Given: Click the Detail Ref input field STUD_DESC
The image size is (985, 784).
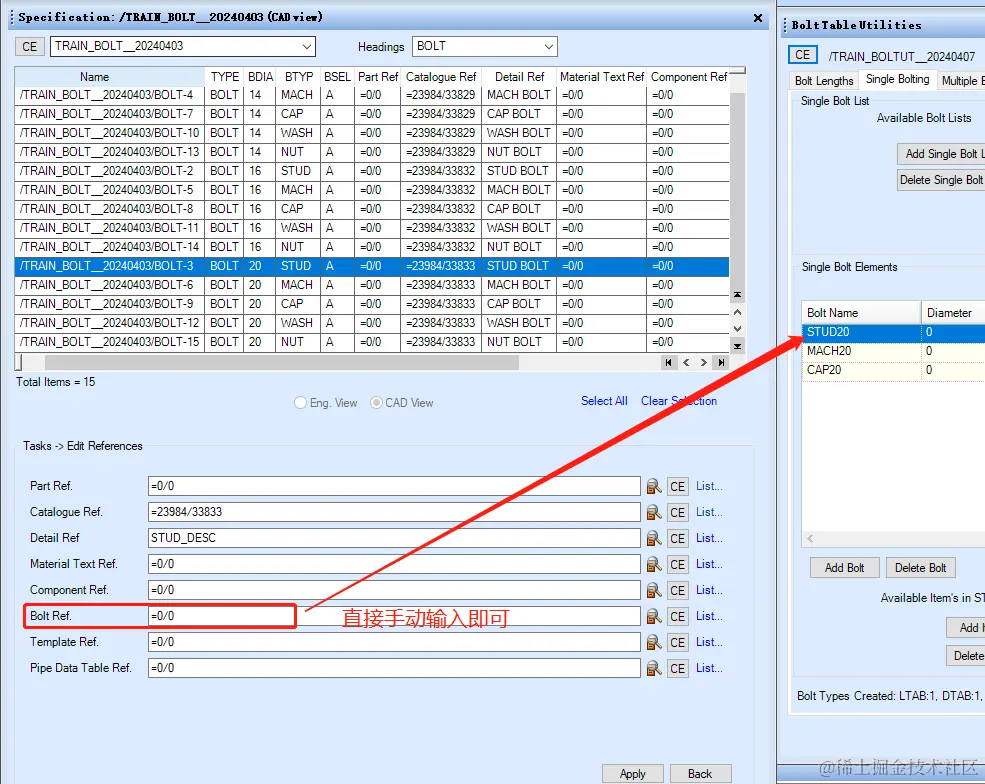Looking at the screenshot, I should [x=394, y=538].
